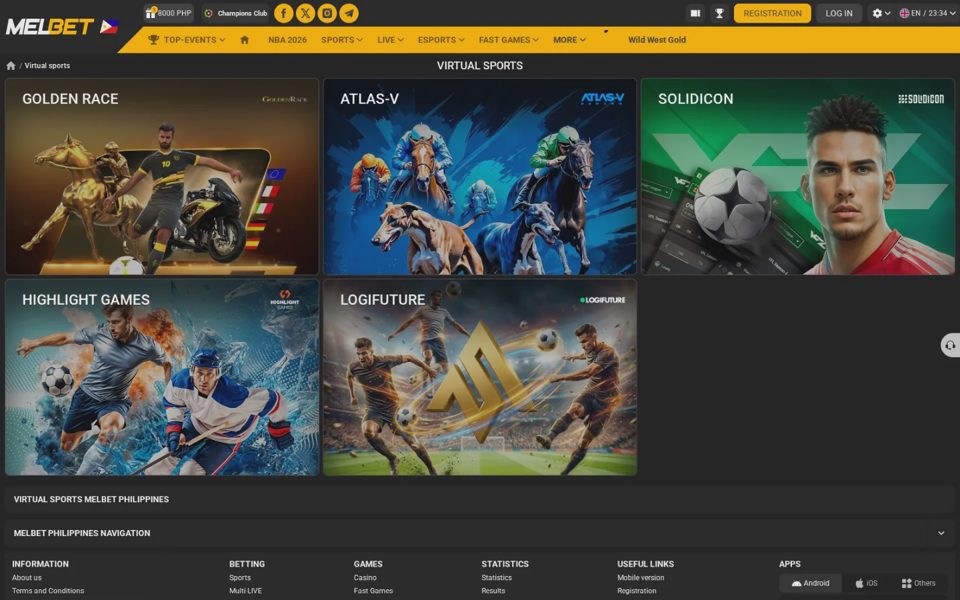Open the Casino footer link
Viewport: 960px width, 600px height.
(365, 577)
